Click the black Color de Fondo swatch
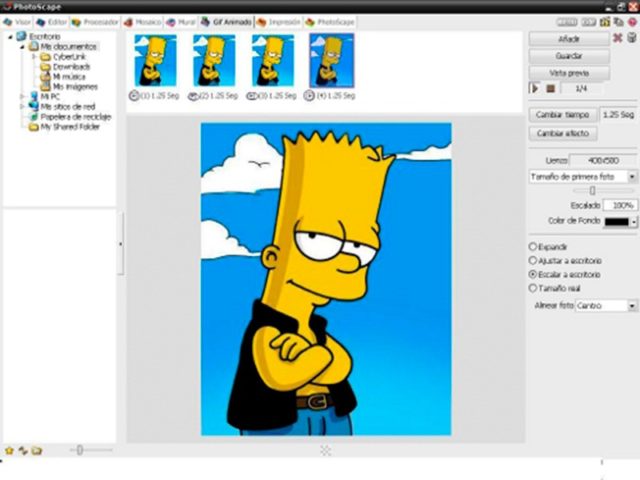 [616, 222]
